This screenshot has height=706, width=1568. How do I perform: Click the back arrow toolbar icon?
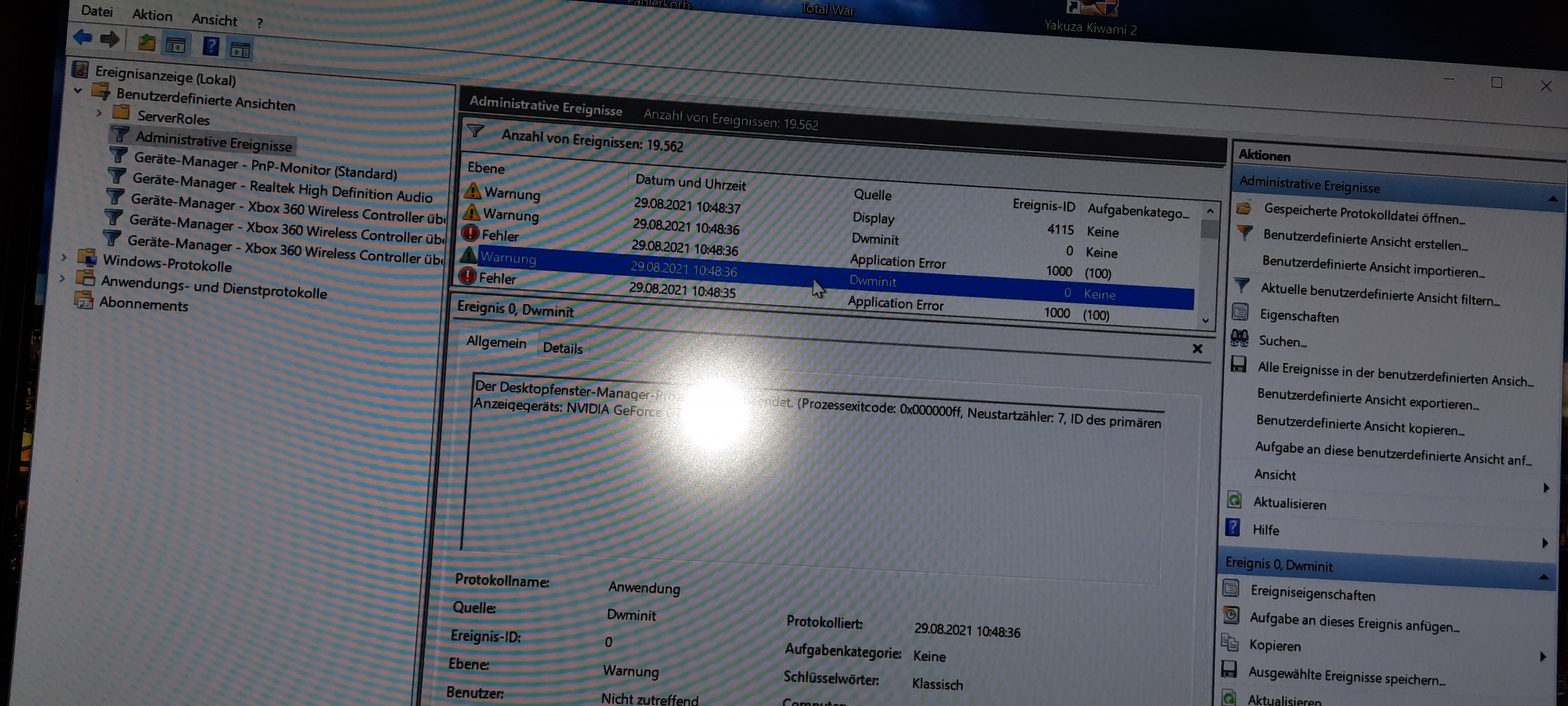click(x=82, y=38)
